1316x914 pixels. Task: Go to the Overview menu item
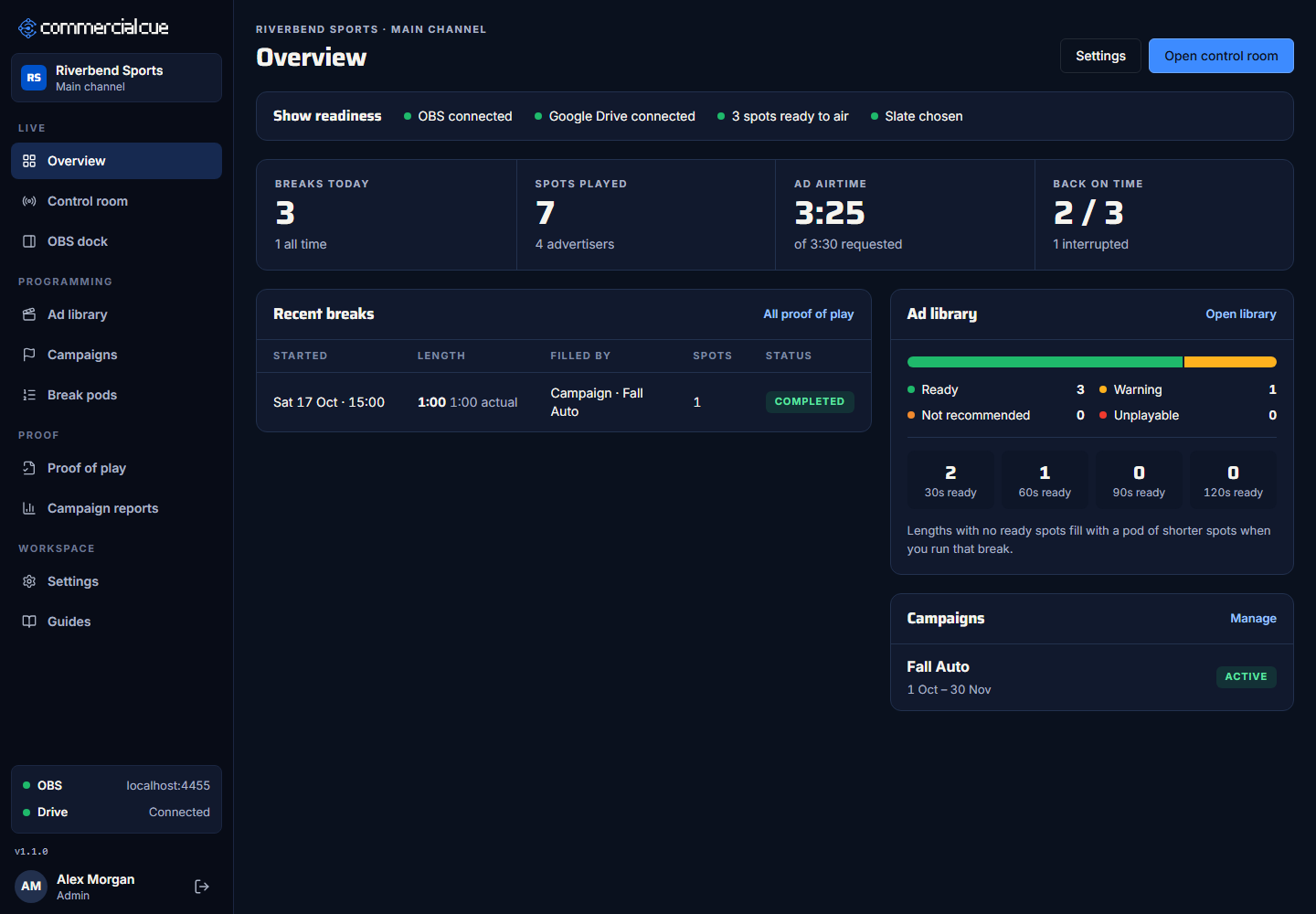[x=116, y=161]
